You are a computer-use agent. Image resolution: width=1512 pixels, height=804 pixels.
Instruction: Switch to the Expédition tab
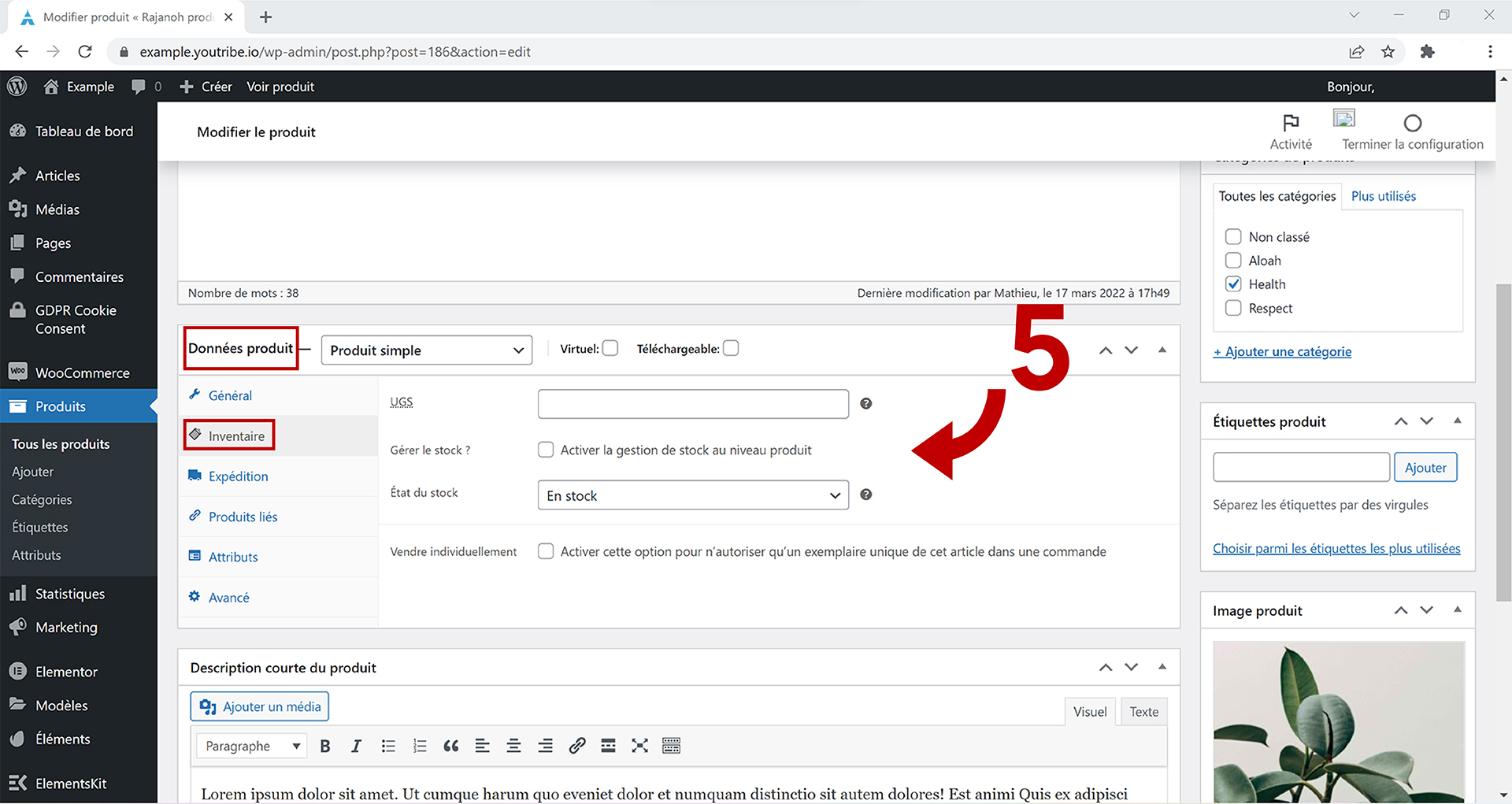[238, 476]
